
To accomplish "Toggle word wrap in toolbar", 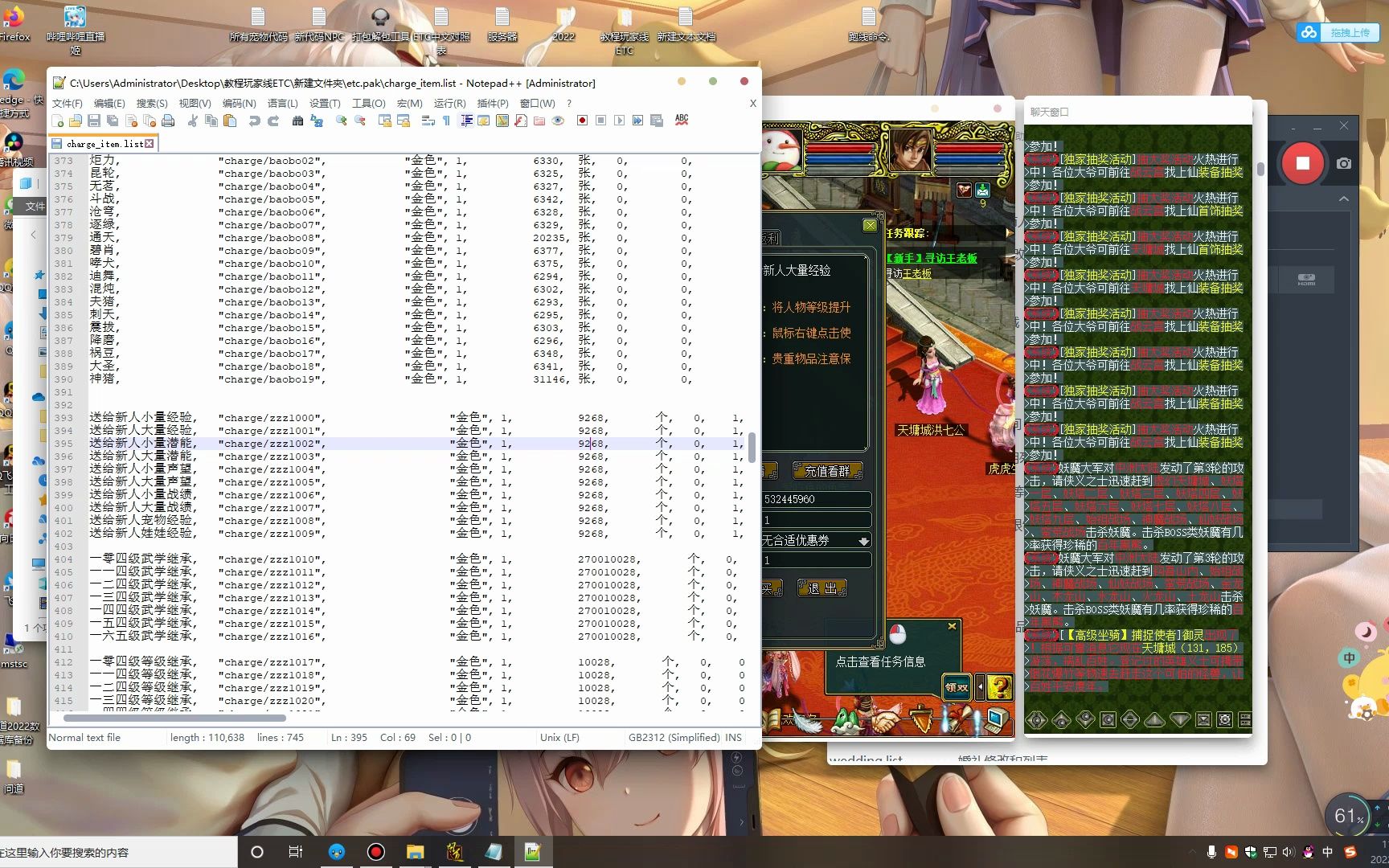I will coord(428,121).
